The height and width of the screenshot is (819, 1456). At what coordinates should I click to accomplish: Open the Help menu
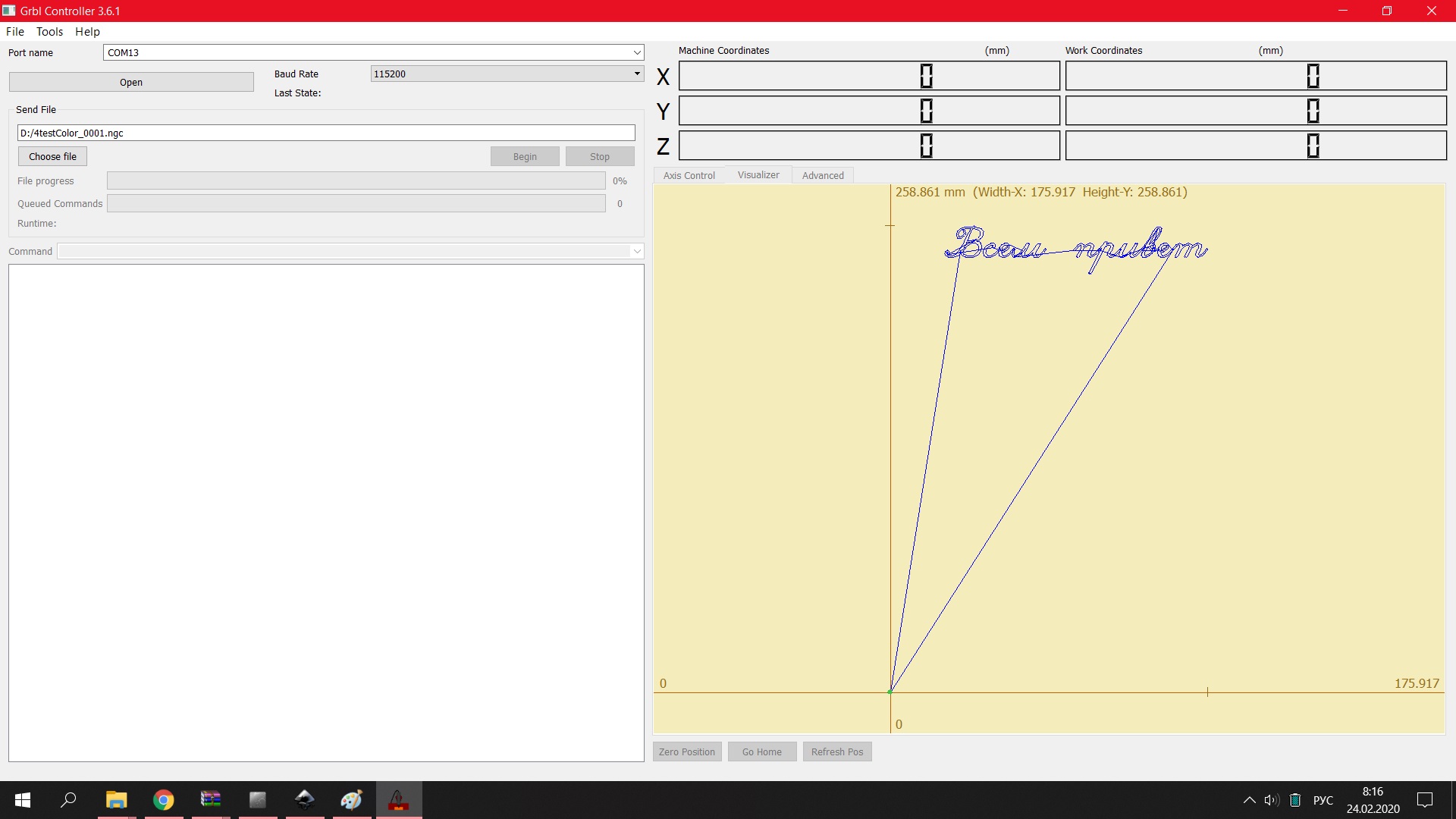pyautogui.click(x=87, y=31)
